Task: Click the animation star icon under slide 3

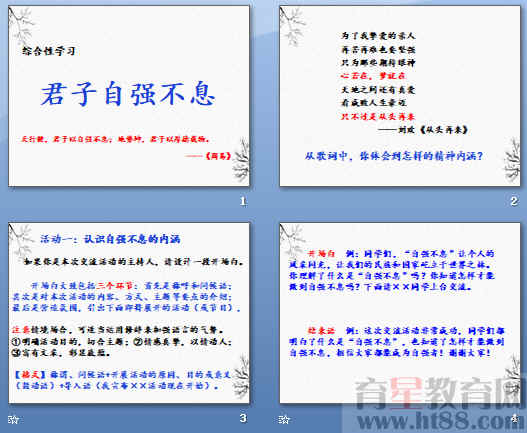Action: pos(14,420)
